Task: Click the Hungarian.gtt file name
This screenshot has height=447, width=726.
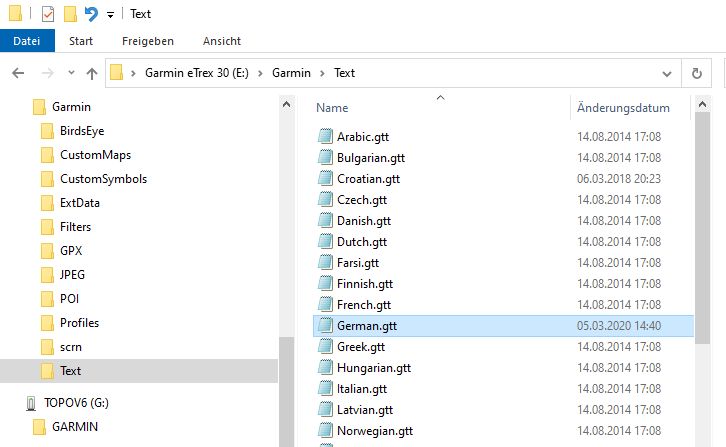Action: coord(374,368)
